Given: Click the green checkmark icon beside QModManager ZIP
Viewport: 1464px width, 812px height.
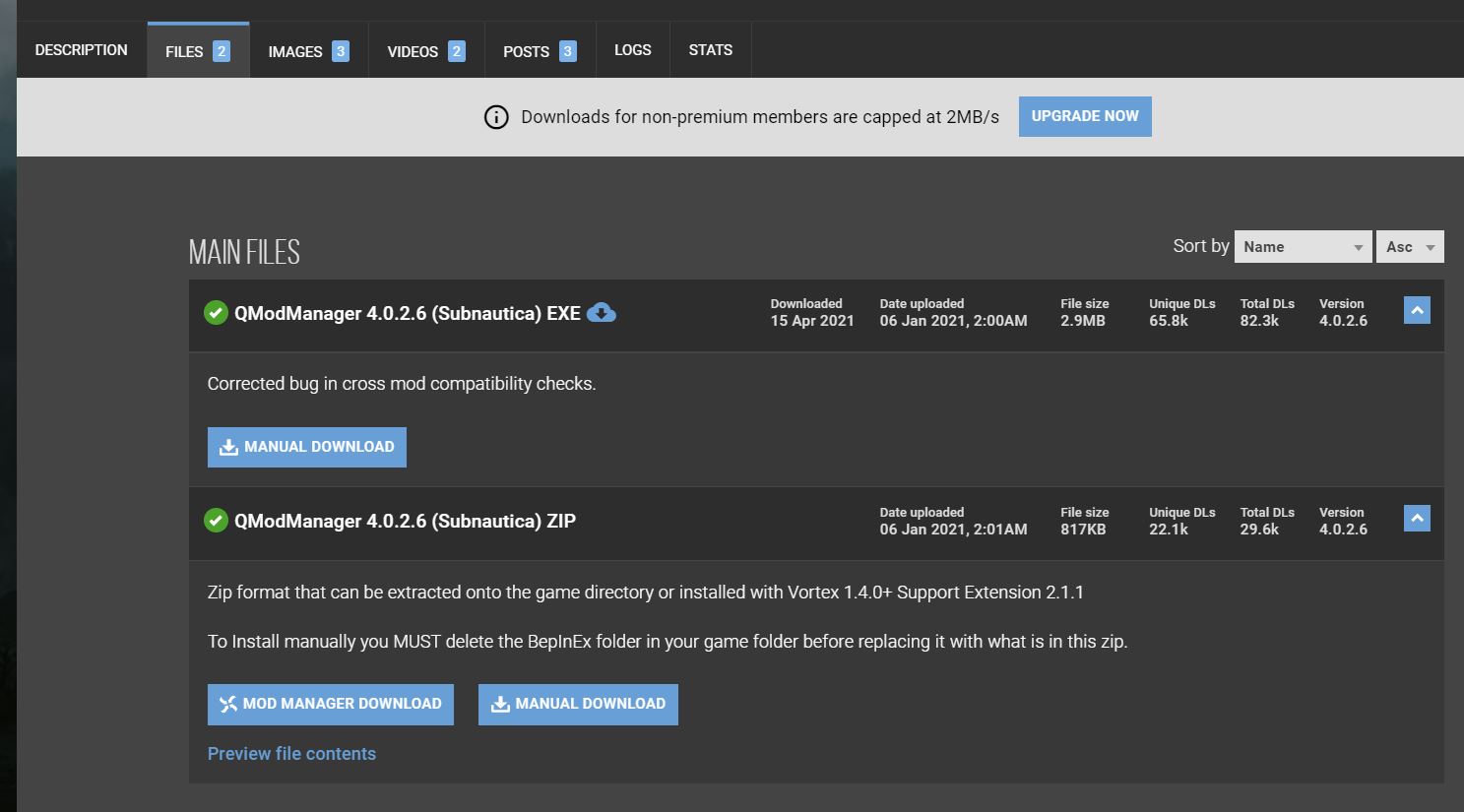Looking at the screenshot, I should tap(216, 521).
